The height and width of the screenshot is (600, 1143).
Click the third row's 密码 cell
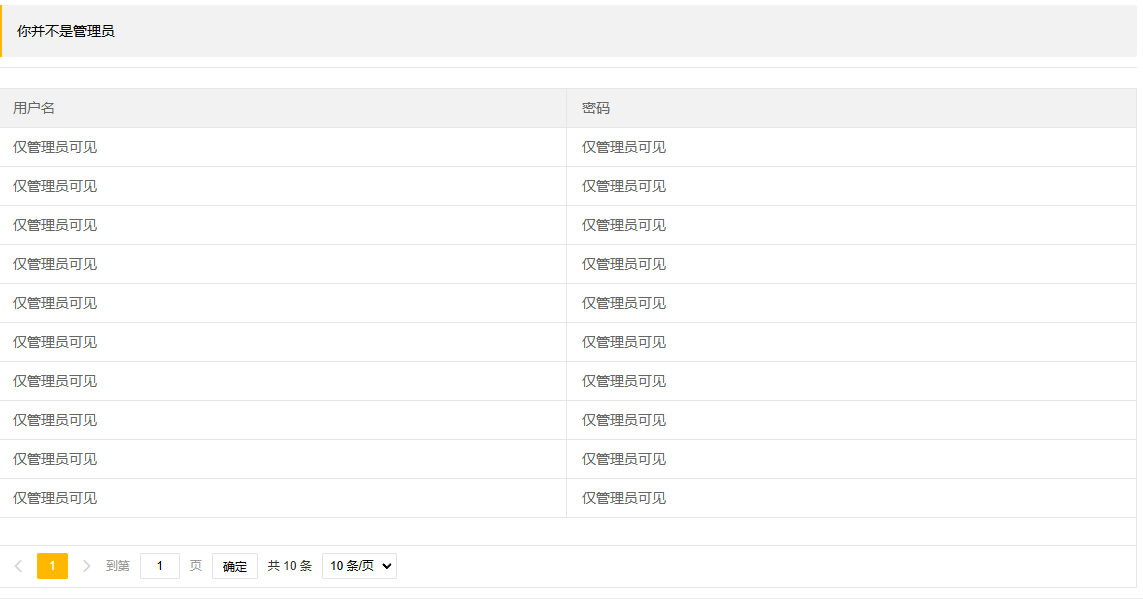pyautogui.click(x=624, y=225)
